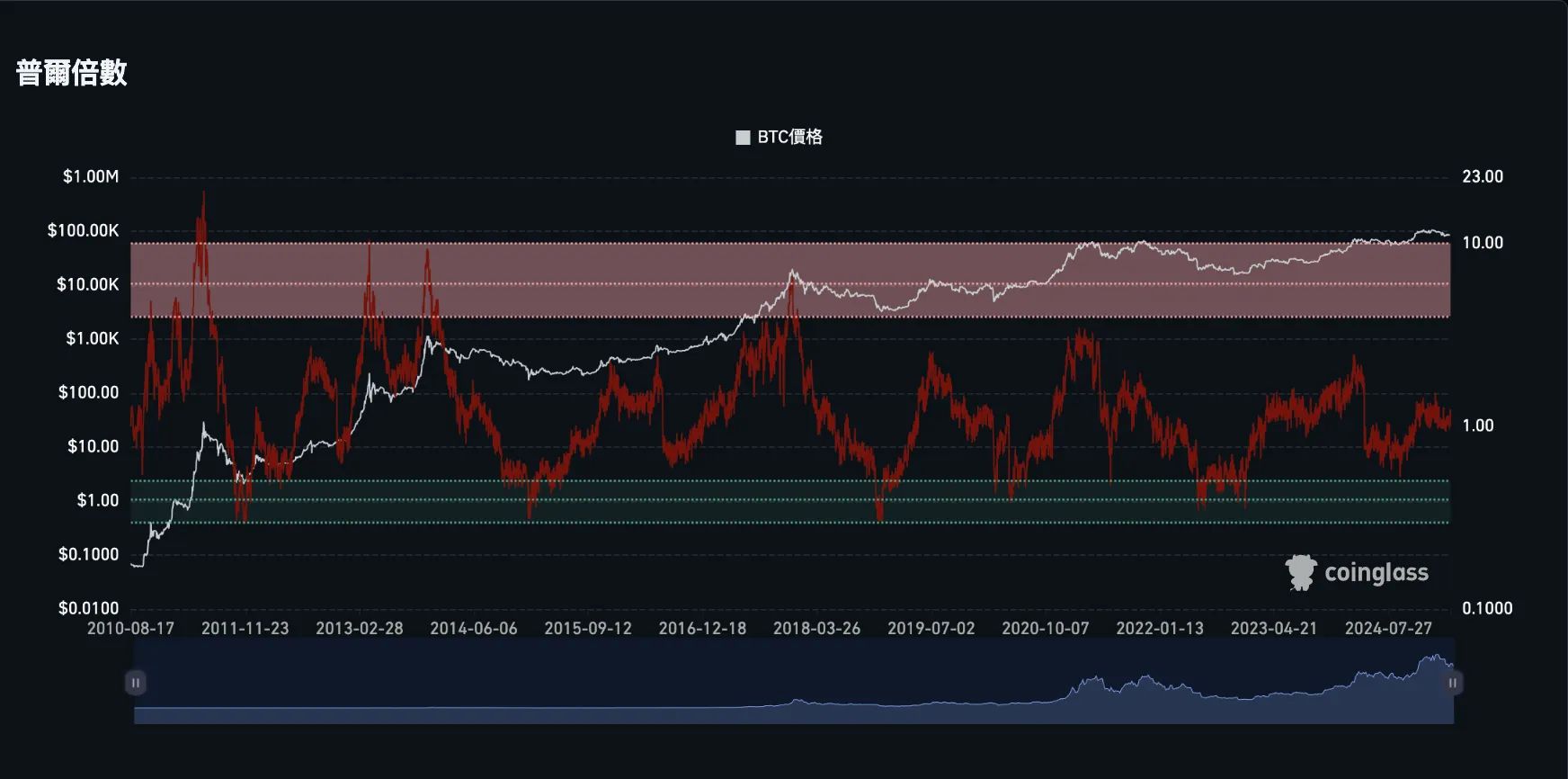Click the 2014-06-06 date label on the x-axis
Image resolution: width=1568 pixels, height=779 pixels.
pos(474,628)
